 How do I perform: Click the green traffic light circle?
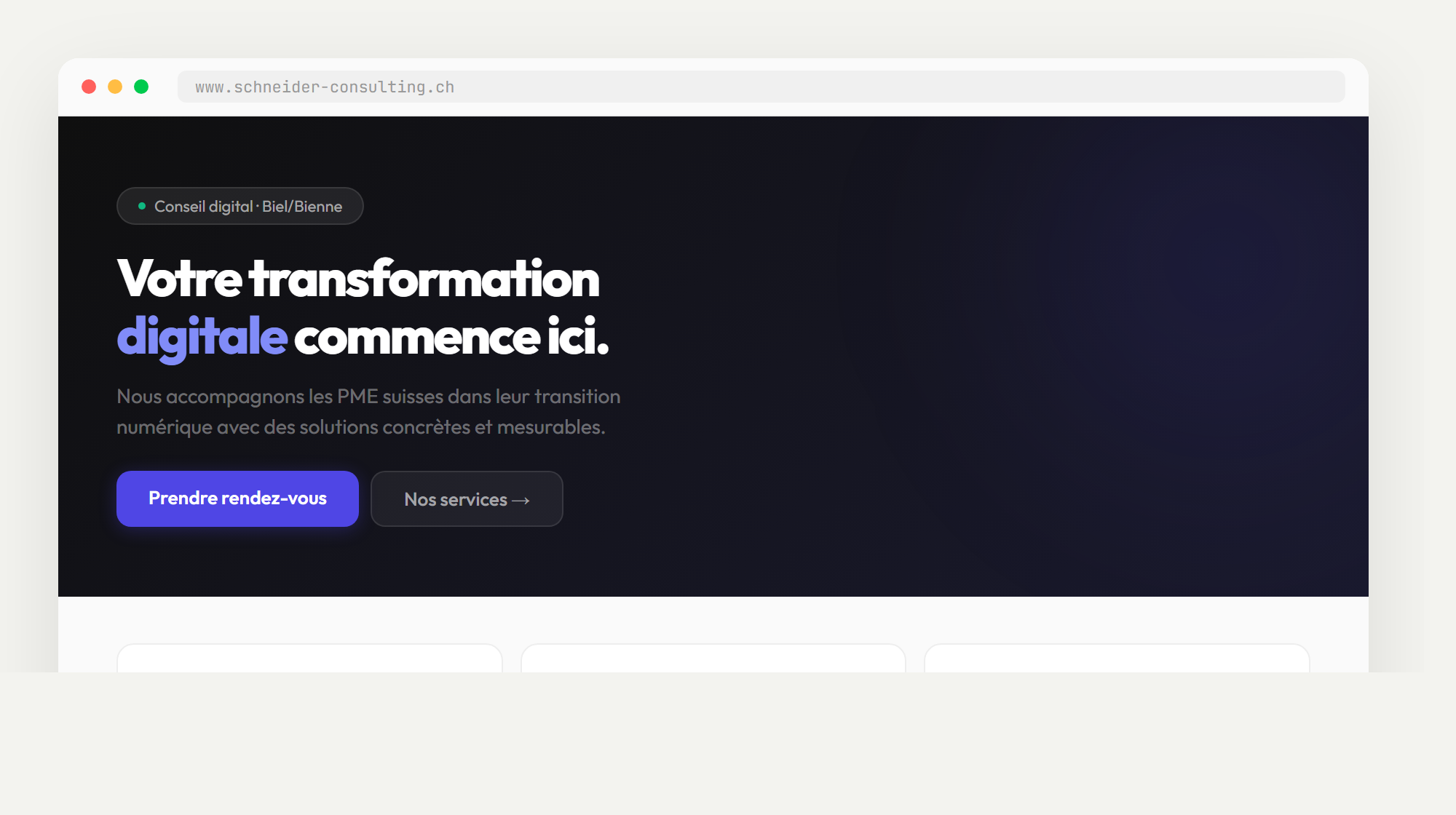coord(141,87)
